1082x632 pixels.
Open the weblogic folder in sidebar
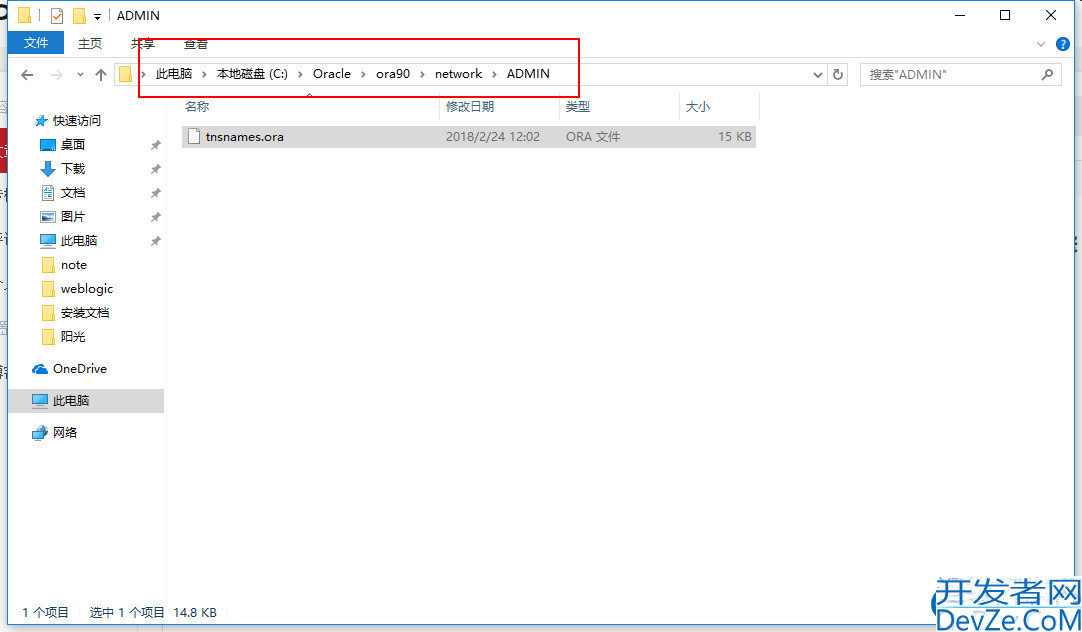pos(86,289)
